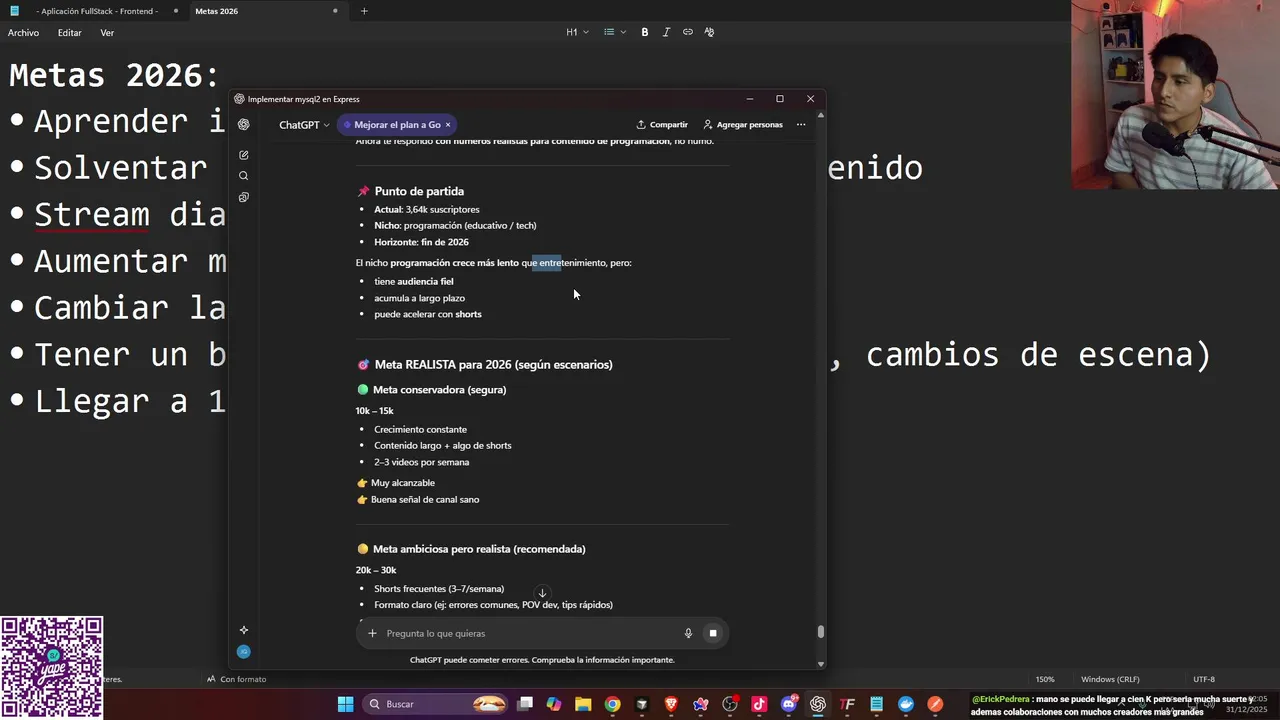
Task: Toggle italic formatting in Notepad toolbar
Action: [666, 32]
